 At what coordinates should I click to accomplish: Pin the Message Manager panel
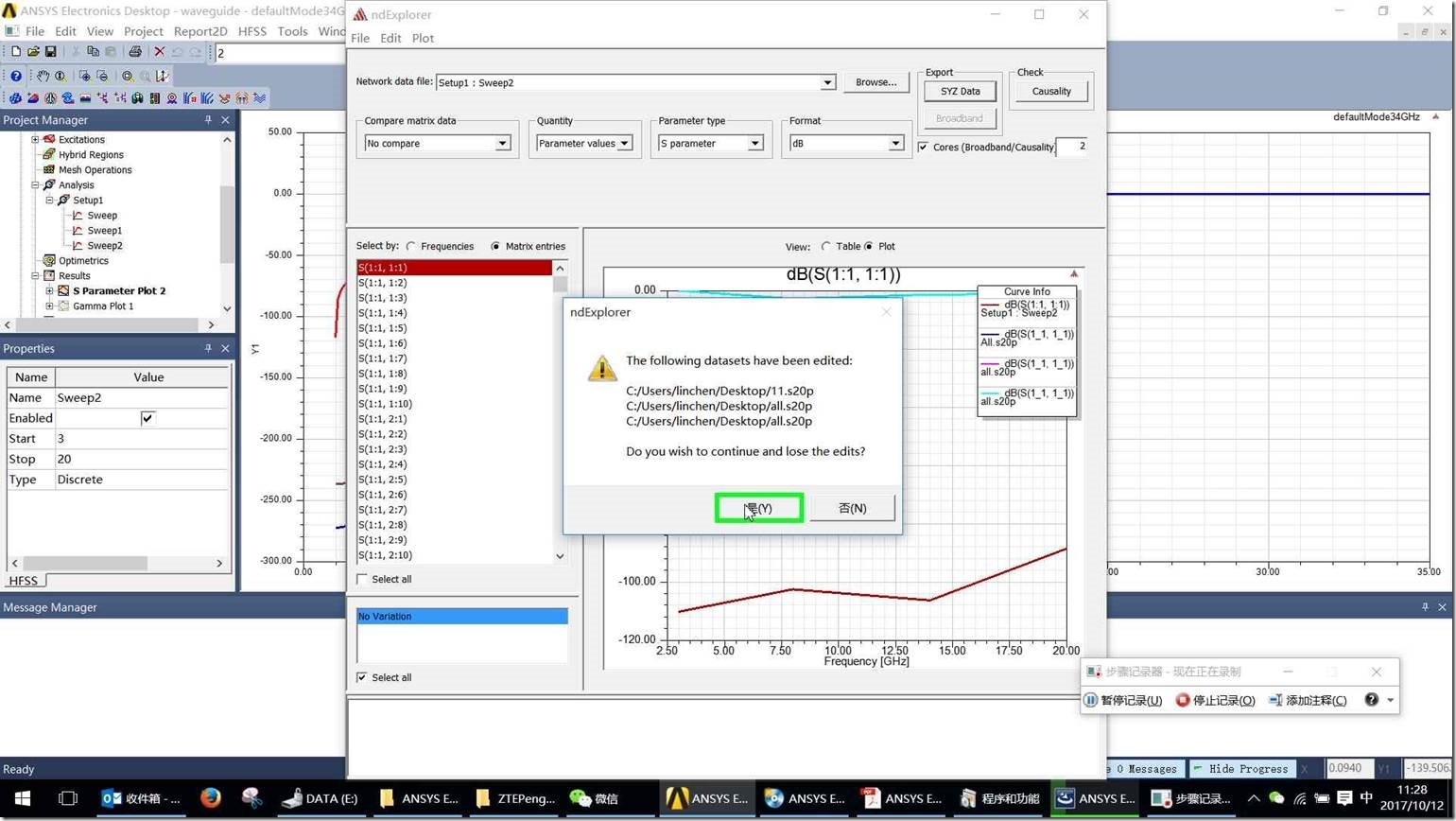tap(1425, 607)
